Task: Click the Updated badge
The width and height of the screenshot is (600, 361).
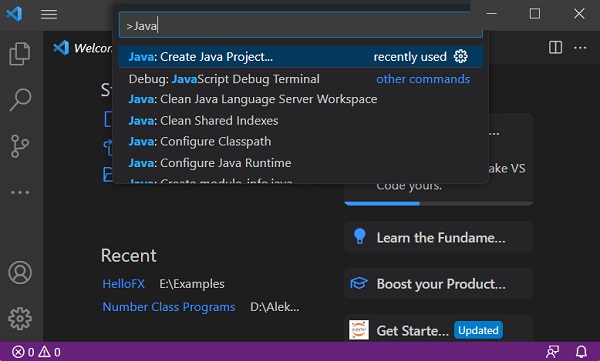Action: click(x=478, y=330)
